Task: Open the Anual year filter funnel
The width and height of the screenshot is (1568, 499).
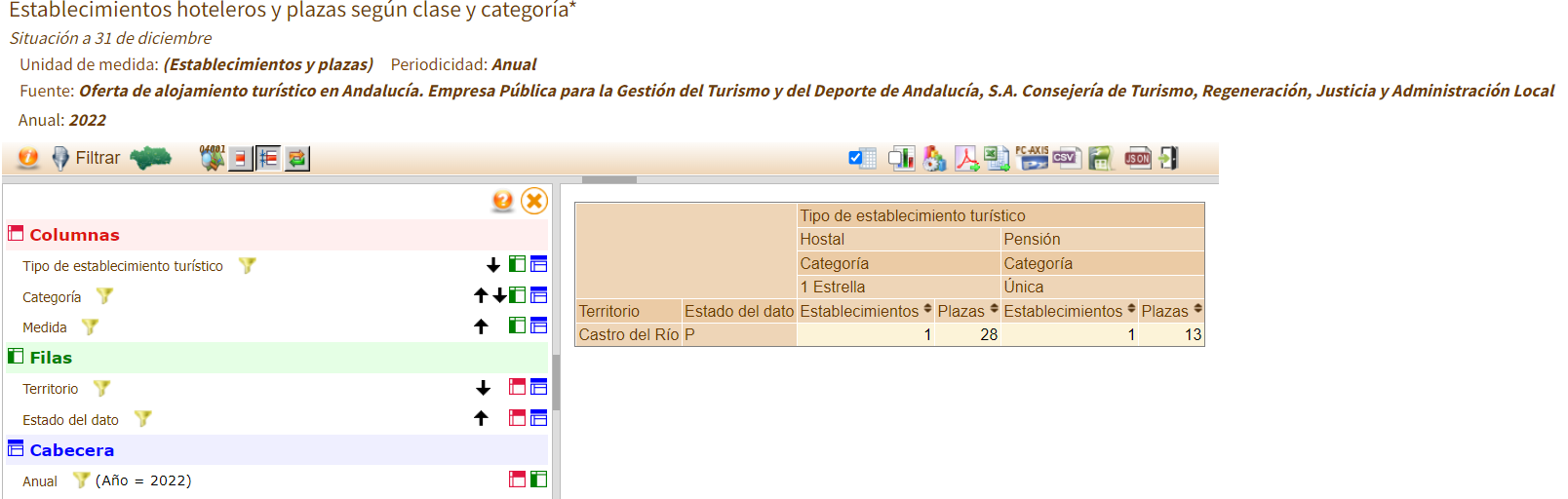Action: 81,480
